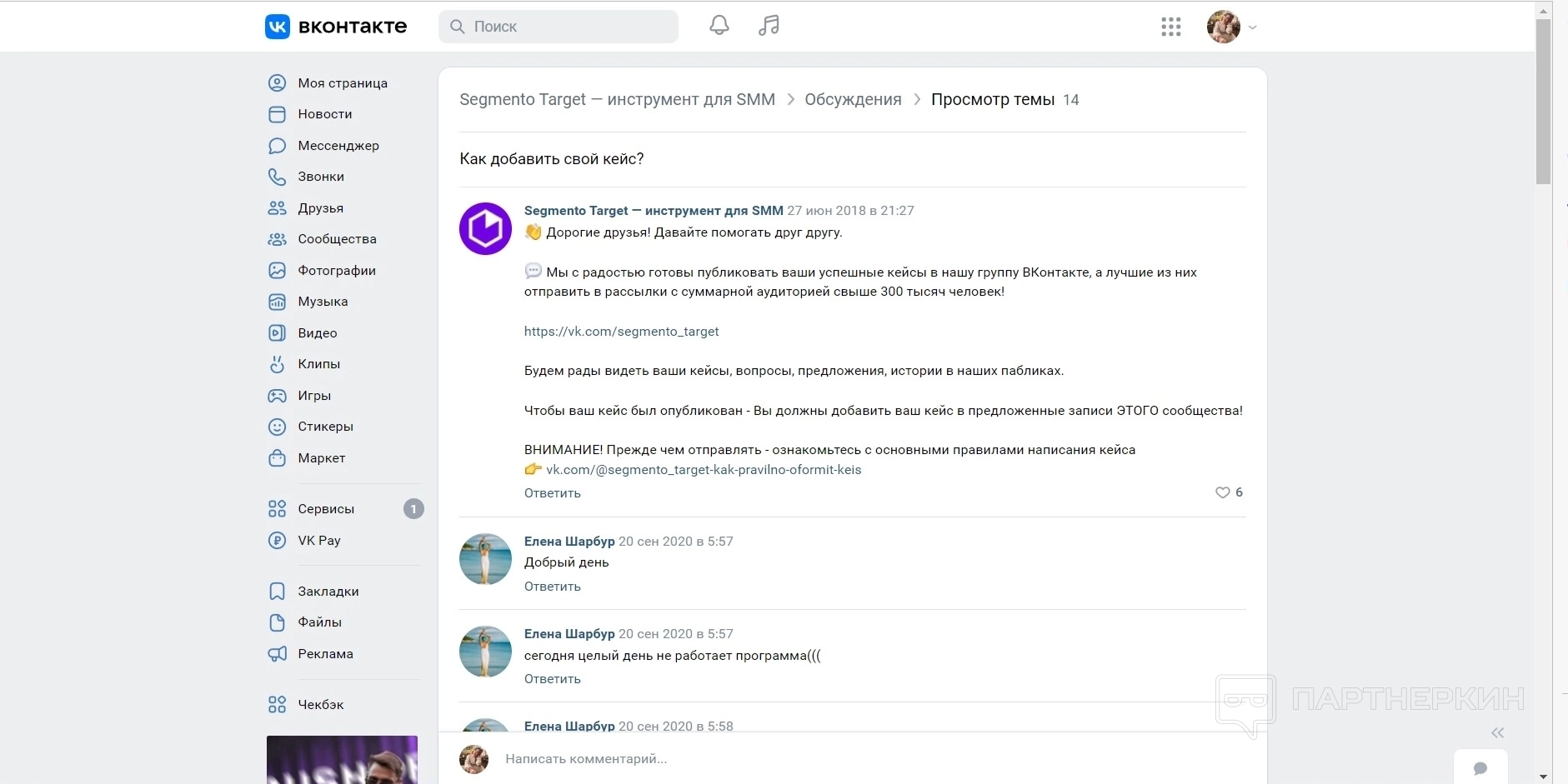
Task: Click Ответить under the 'Добрый день' comment
Action: (x=552, y=587)
